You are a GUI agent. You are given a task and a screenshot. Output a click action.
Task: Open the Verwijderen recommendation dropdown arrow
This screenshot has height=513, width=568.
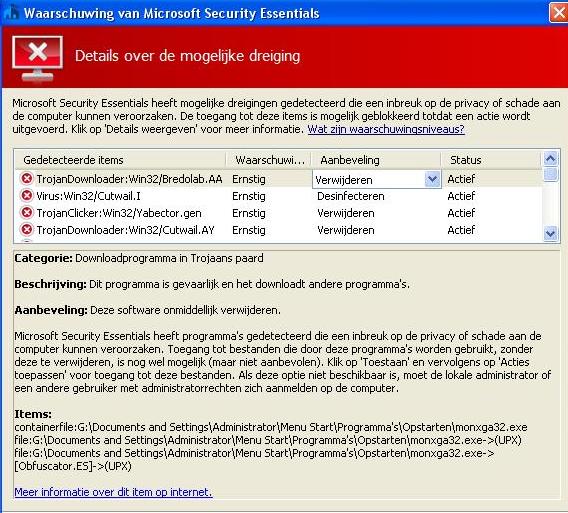click(x=432, y=179)
